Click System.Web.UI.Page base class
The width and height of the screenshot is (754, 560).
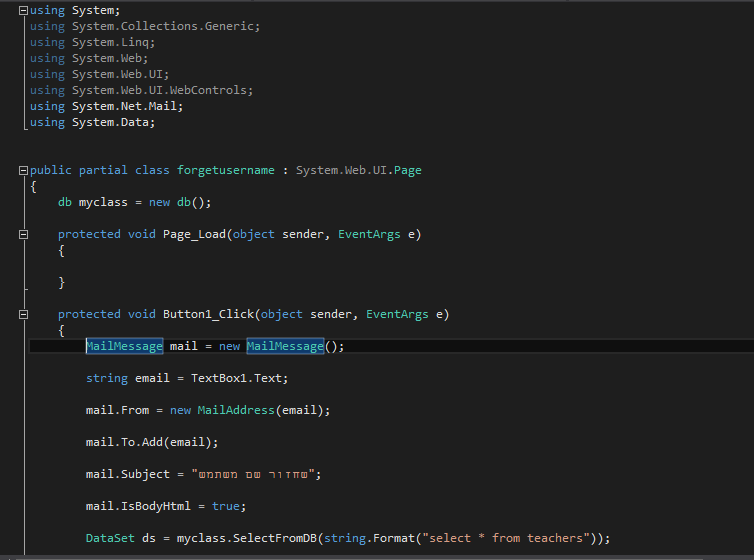pyautogui.click(x=358, y=170)
